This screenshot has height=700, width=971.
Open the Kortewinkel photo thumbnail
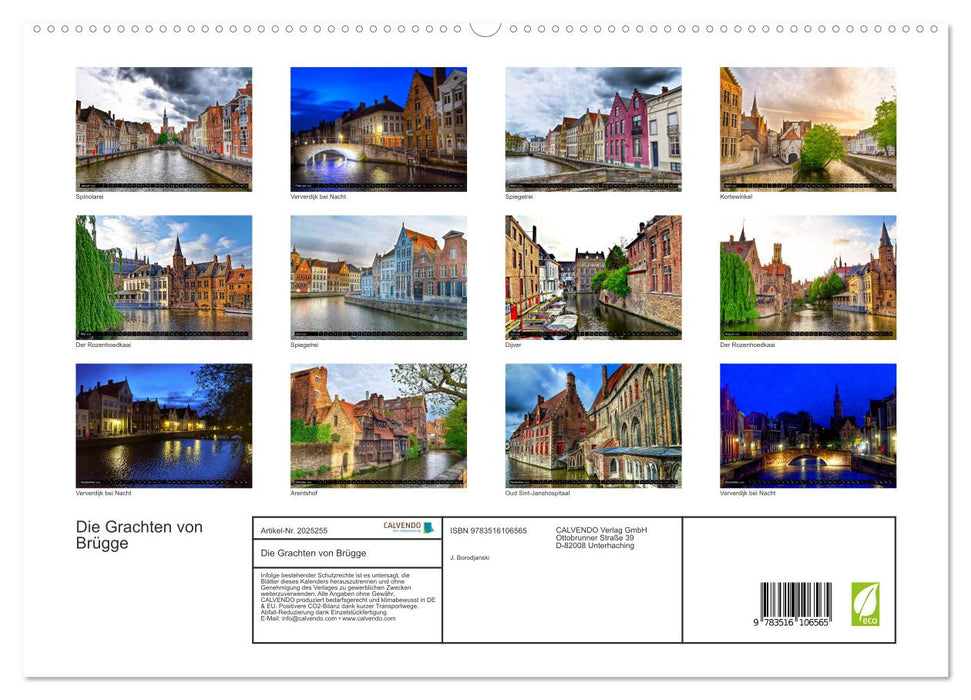tap(808, 127)
